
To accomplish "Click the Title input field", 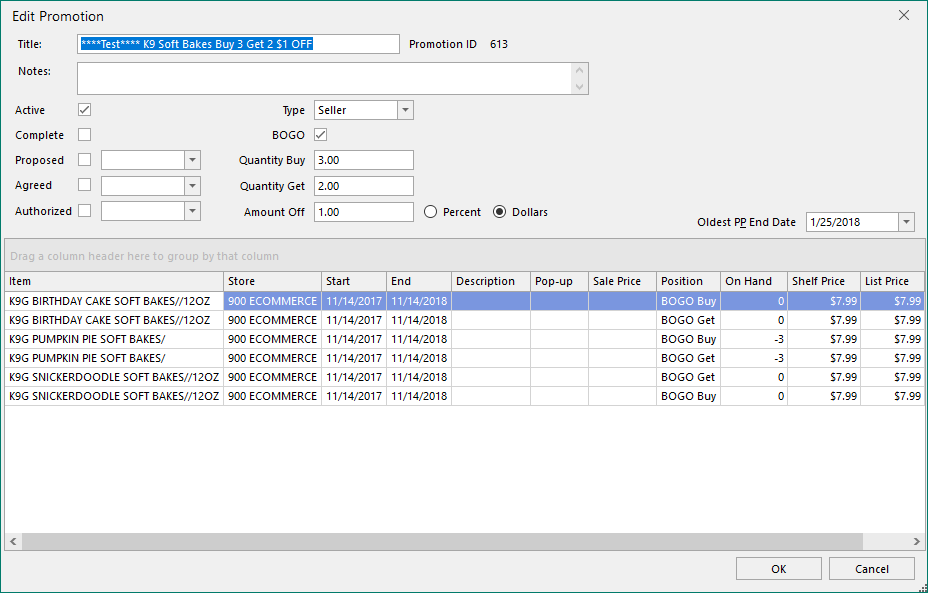I will pyautogui.click(x=238, y=44).
